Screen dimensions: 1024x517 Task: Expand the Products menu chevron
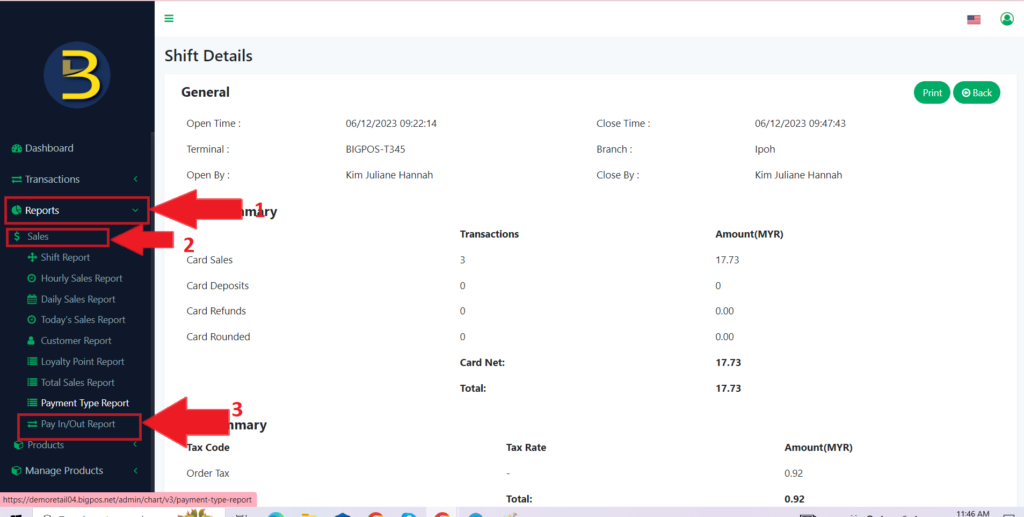click(x=135, y=445)
